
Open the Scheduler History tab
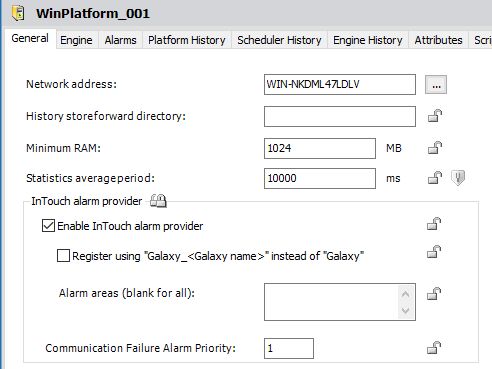pyautogui.click(x=279, y=40)
